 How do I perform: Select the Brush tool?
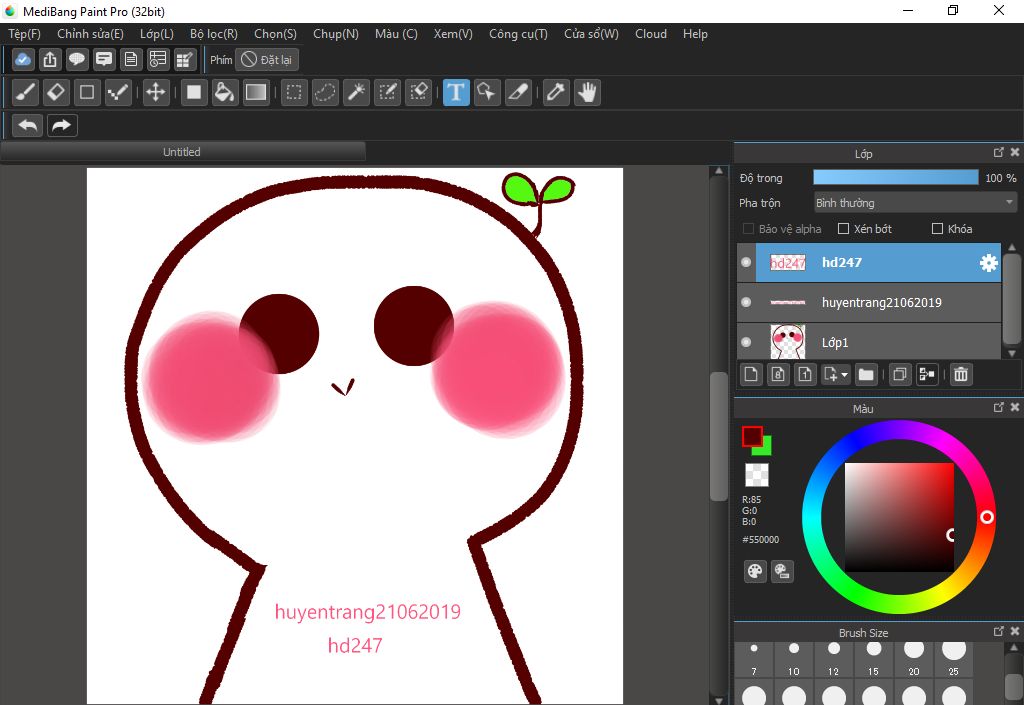point(26,93)
